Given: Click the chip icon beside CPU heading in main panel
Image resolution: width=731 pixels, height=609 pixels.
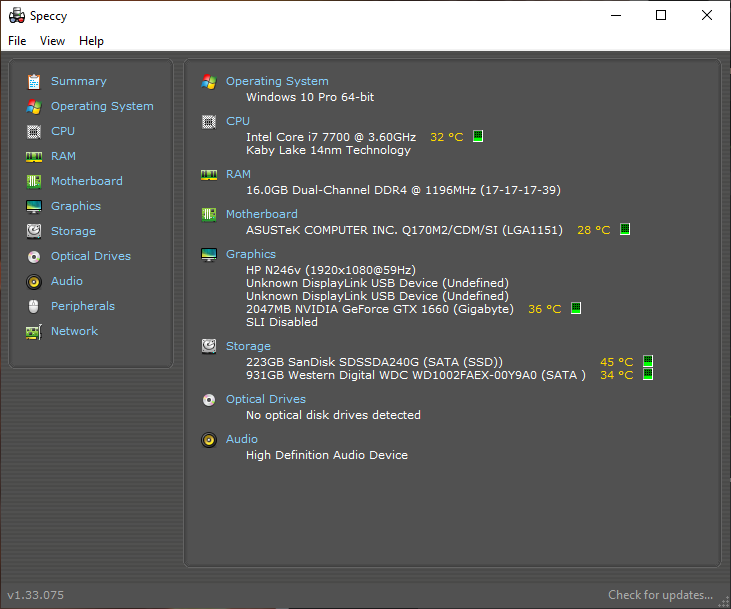Looking at the screenshot, I should (x=209, y=122).
